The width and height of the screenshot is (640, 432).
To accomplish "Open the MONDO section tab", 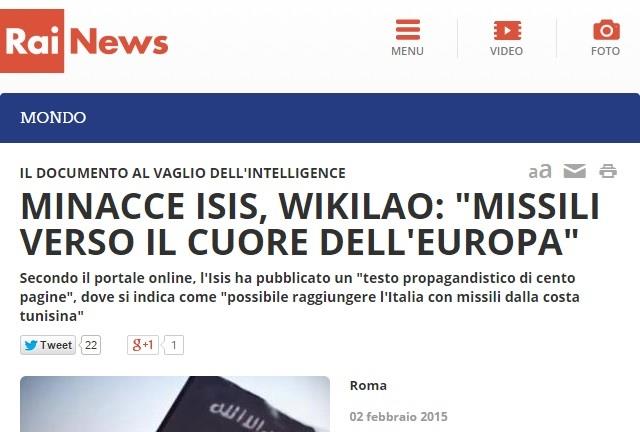I will click(53, 118).
